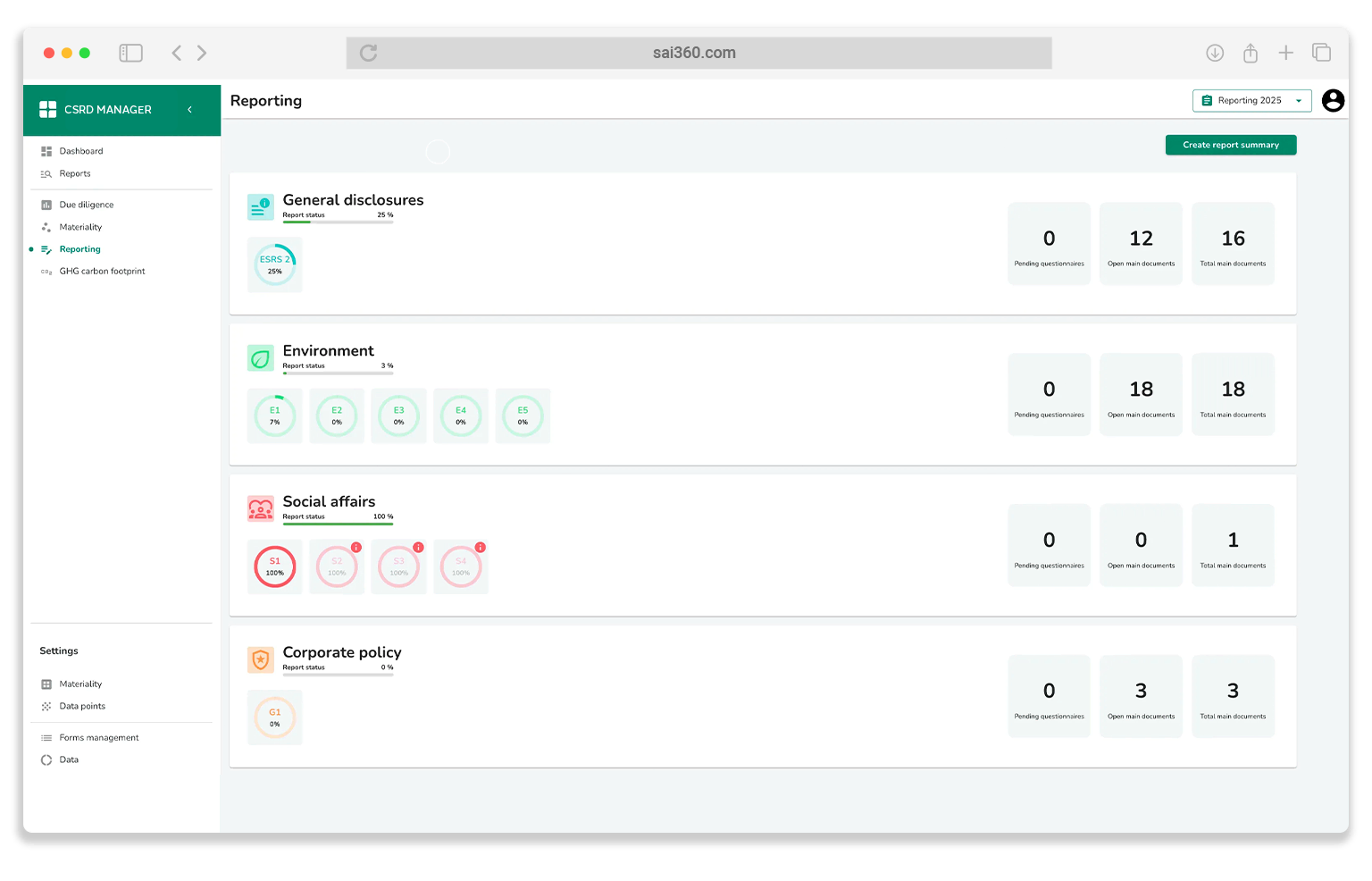The height and width of the screenshot is (881, 1372).
Task: Click Create report summary button
Action: (1230, 145)
